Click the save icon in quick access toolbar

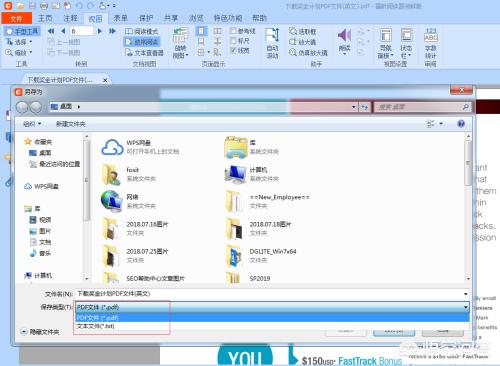[x=32, y=6]
